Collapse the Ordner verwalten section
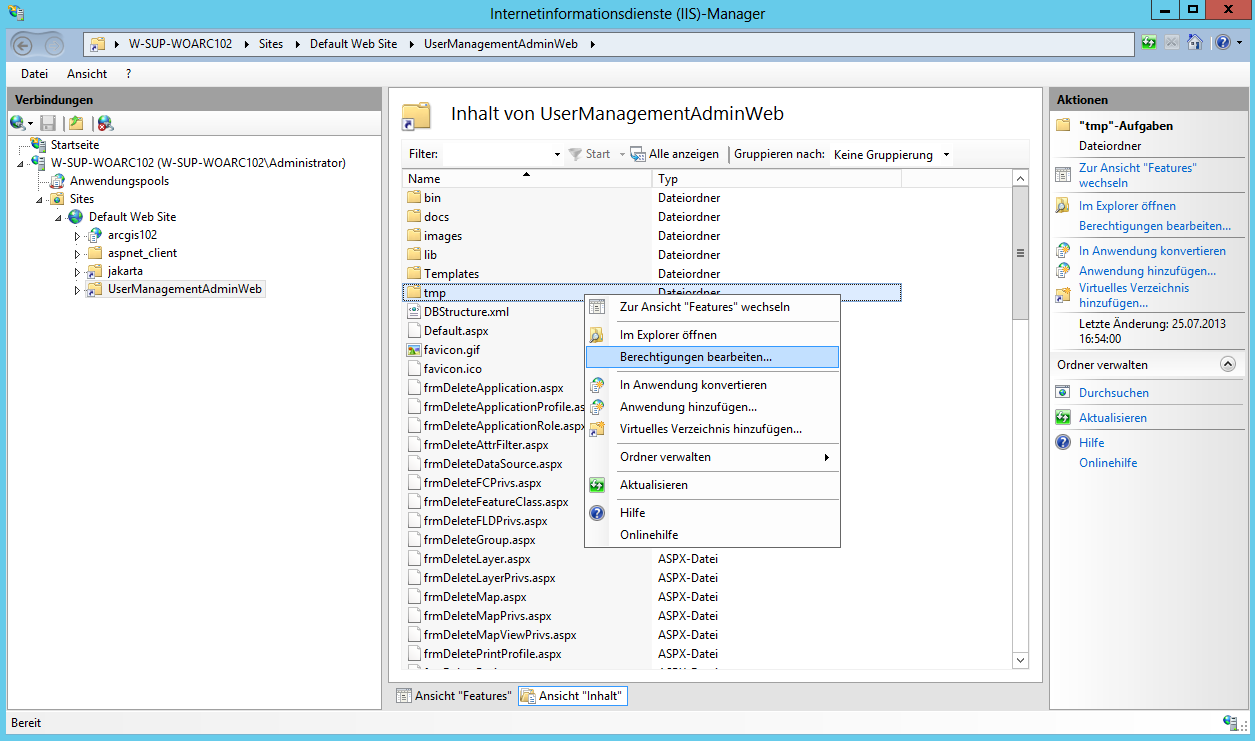The width and height of the screenshot is (1255, 741). pos(1228,365)
